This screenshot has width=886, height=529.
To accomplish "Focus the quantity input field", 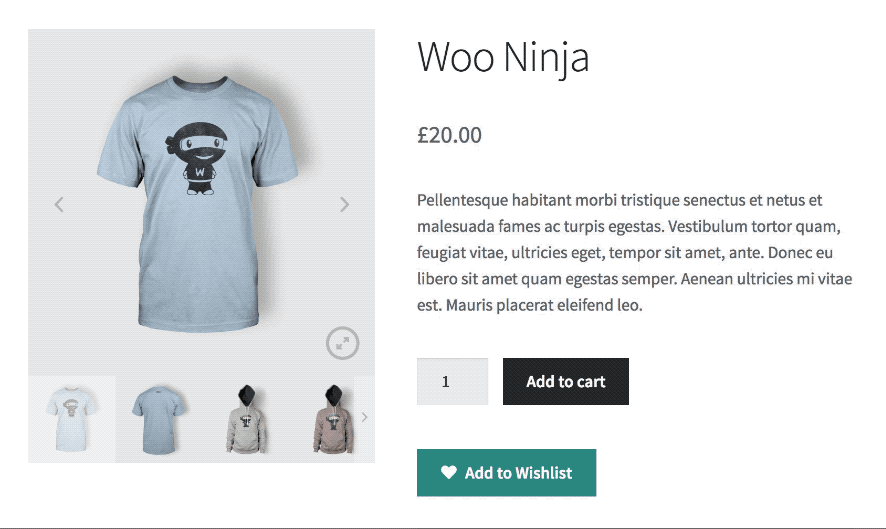I will (452, 382).
